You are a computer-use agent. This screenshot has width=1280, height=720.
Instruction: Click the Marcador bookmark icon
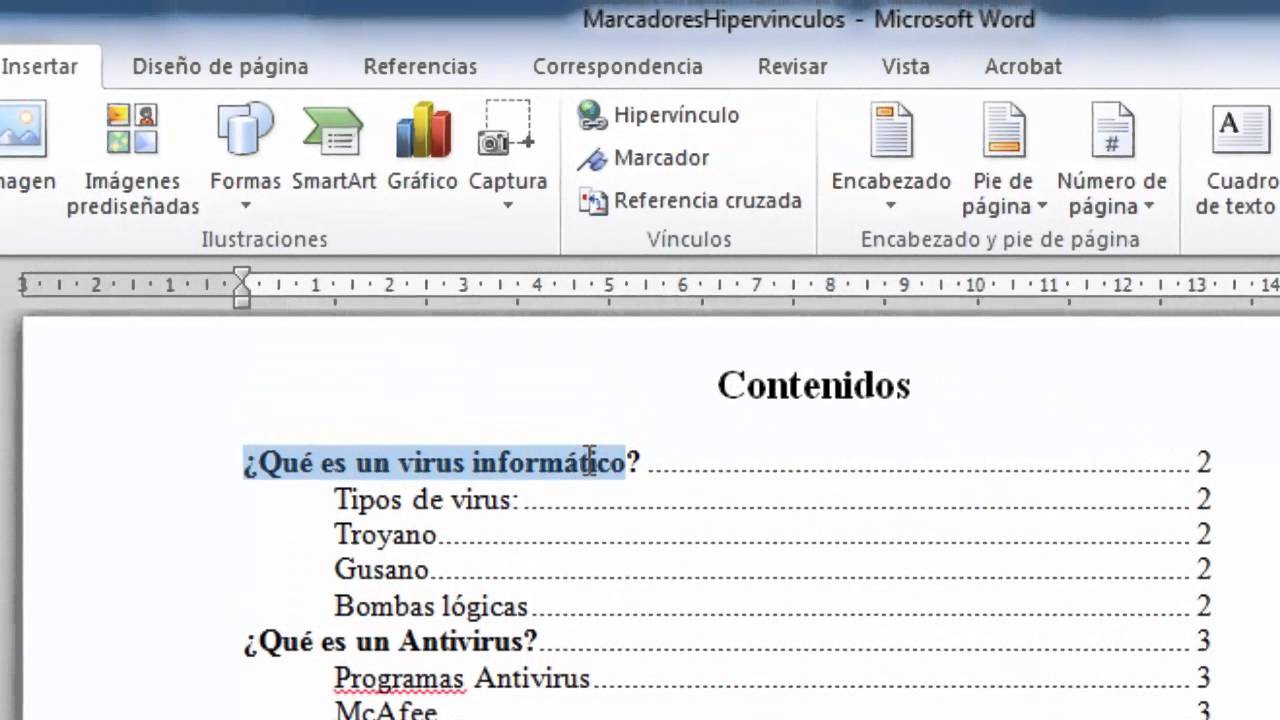tap(592, 158)
